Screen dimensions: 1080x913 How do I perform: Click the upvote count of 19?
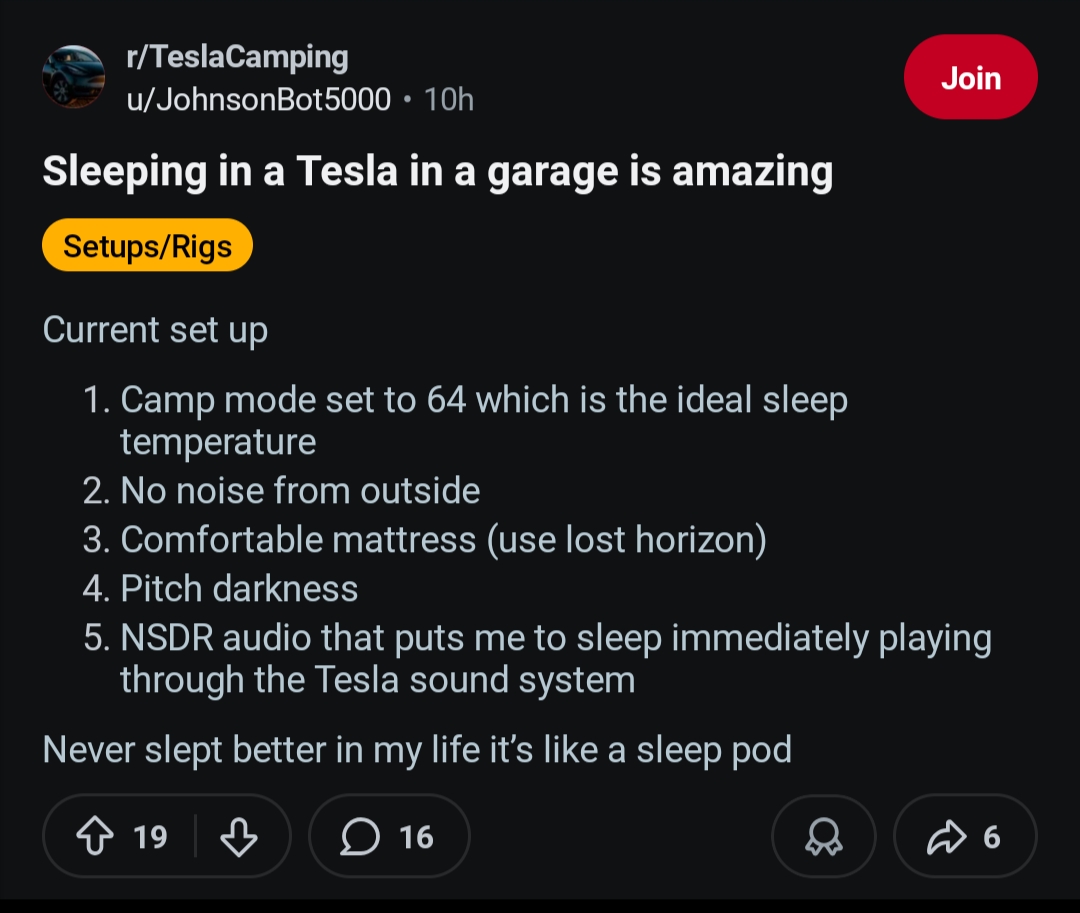150,837
